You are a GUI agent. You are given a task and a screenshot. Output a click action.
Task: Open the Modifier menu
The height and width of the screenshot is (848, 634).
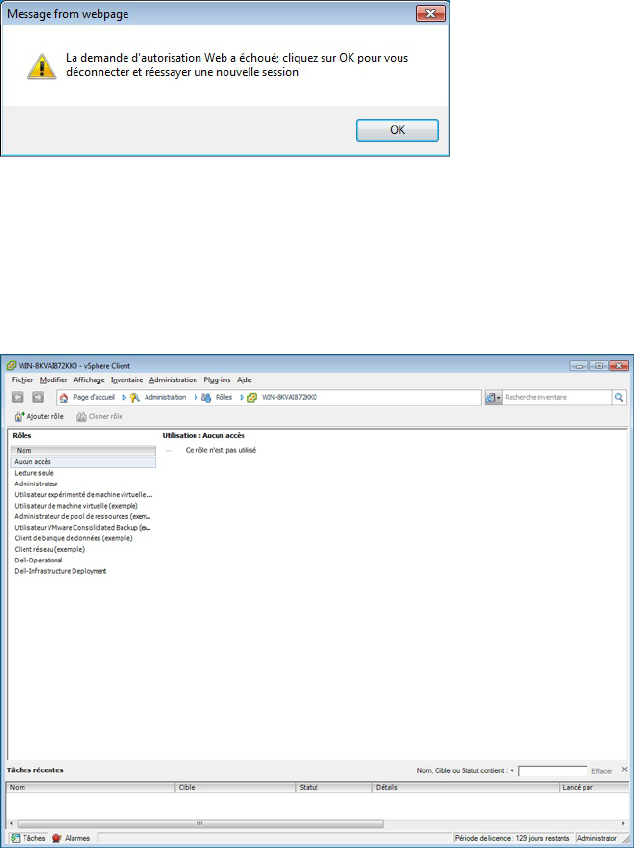(x=54, y=380)
